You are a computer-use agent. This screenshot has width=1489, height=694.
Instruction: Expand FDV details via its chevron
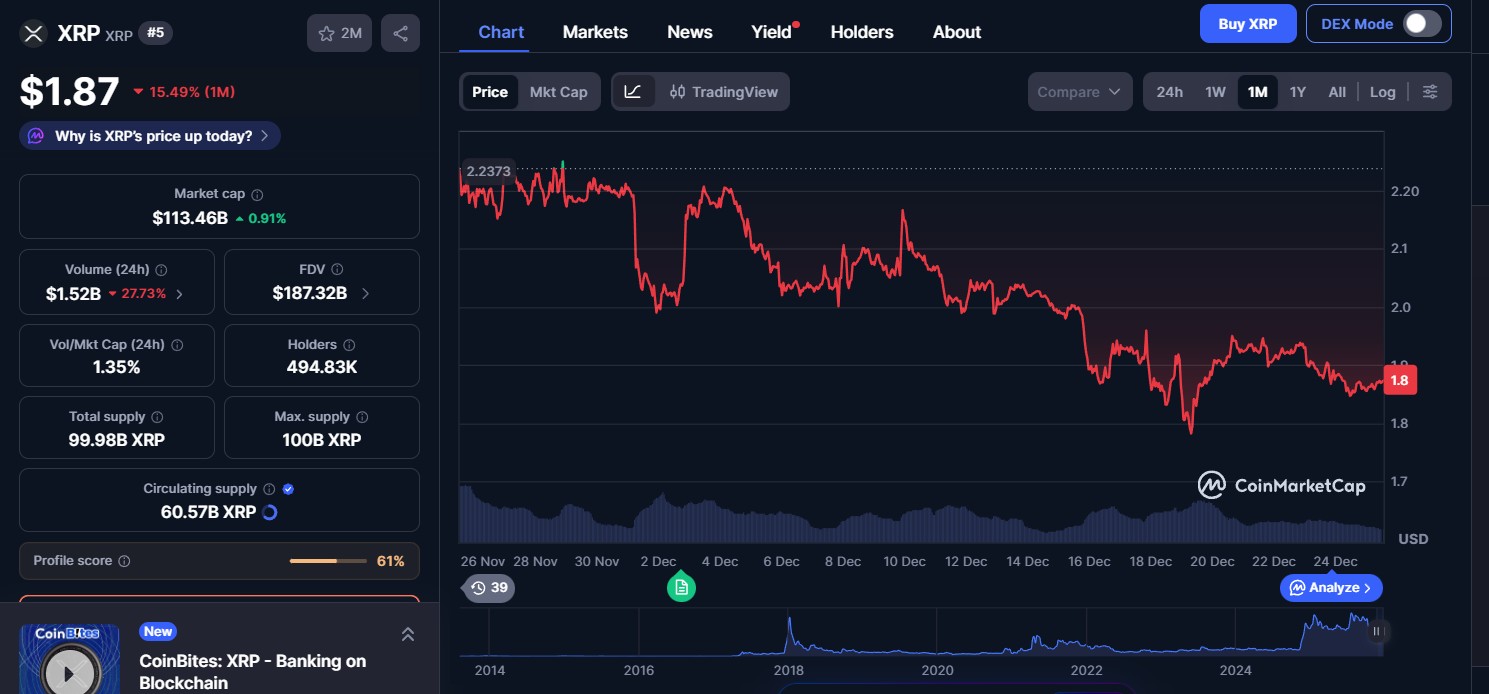coord(364,294)
